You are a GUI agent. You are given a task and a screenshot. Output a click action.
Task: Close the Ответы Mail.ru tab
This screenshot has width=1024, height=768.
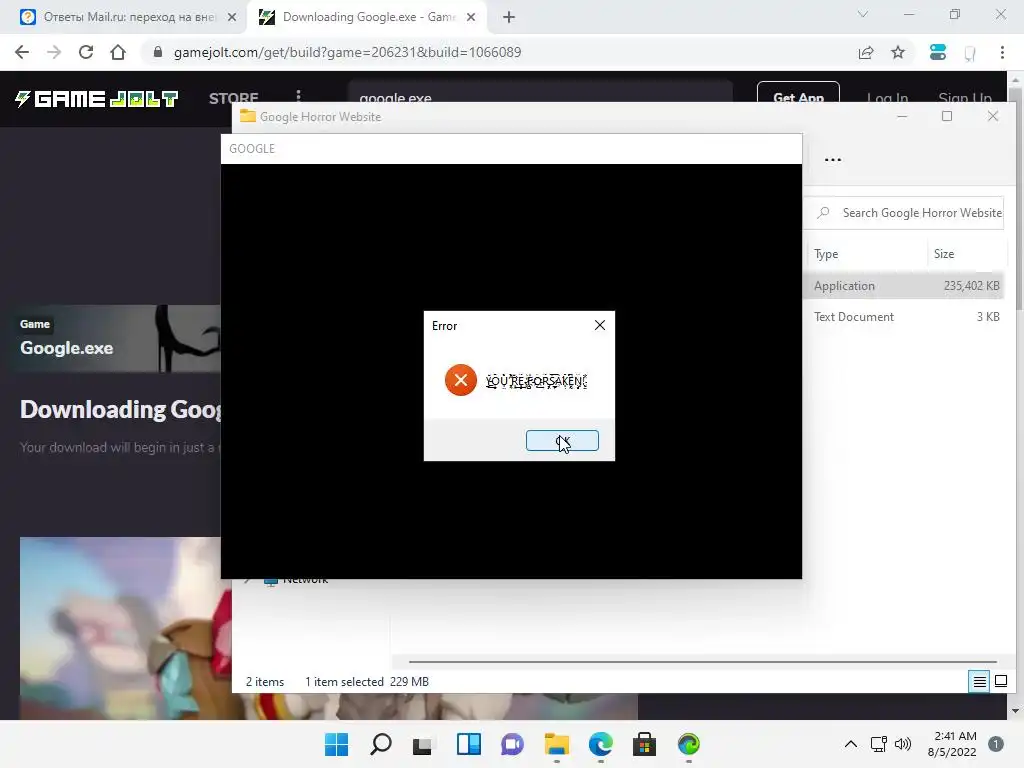pos(232,17)
